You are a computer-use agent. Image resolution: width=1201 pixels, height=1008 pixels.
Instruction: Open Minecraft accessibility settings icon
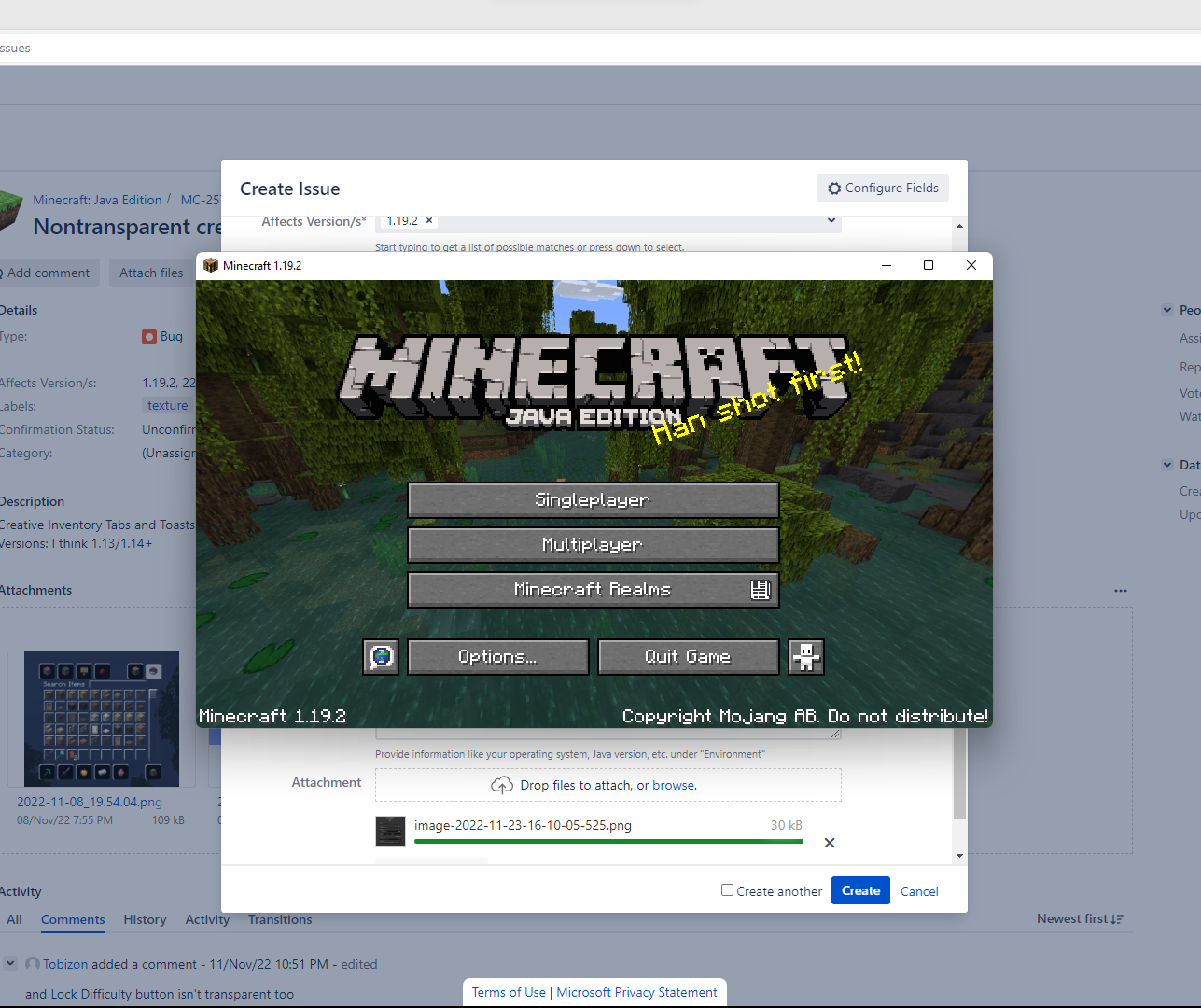coord(806,657)
